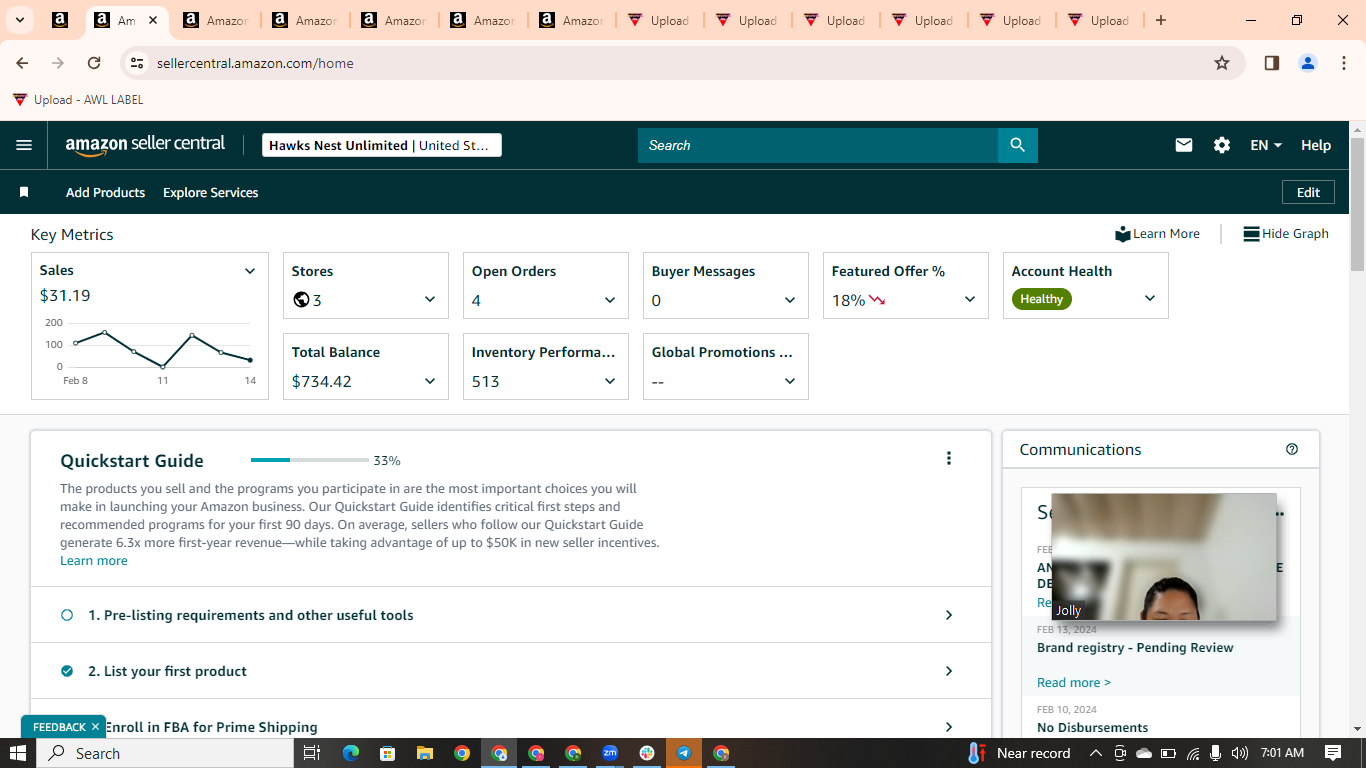Click the Amazon Seller Central logo
Screen dimensions: 1366x768
[146, 145]
